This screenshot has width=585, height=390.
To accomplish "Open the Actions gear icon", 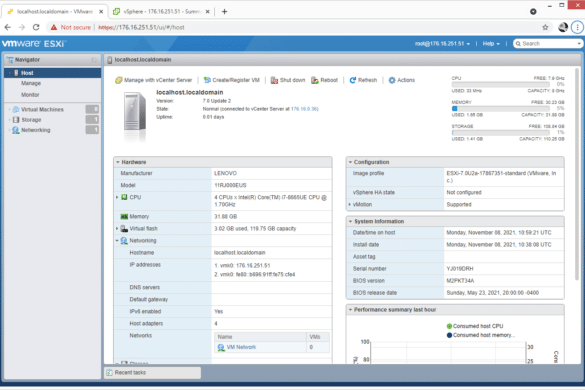I will (392, 80).
